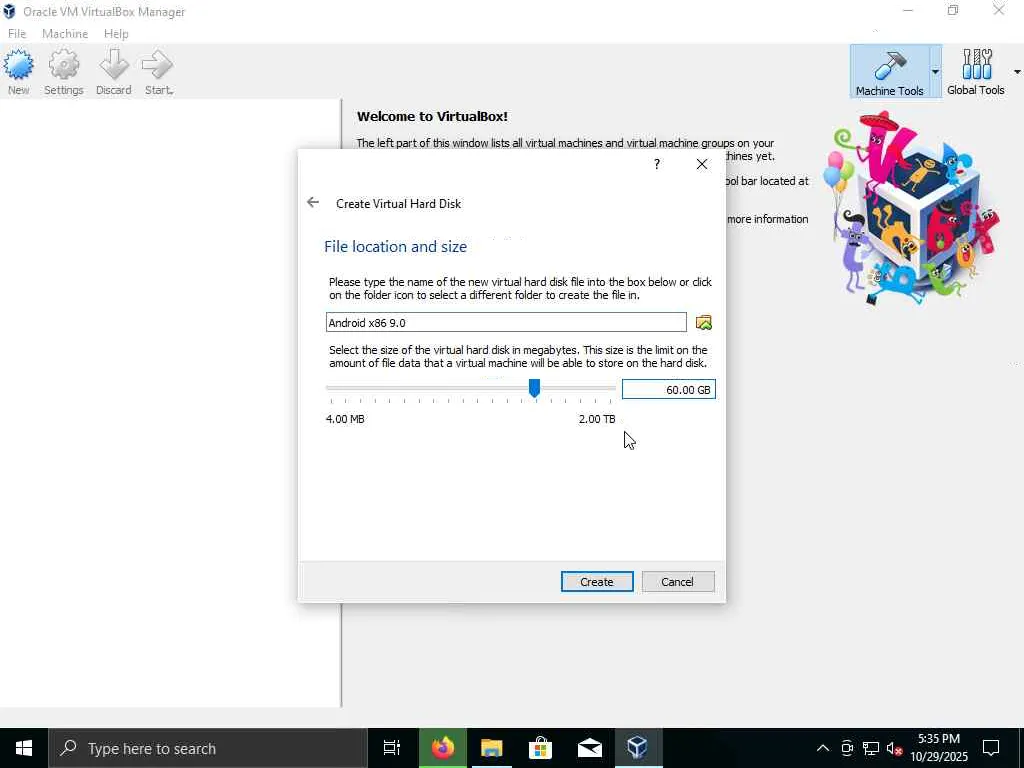Click the VirtualBox taskbar icon
Screen dimensions: 1024x768
click(637, 748)
